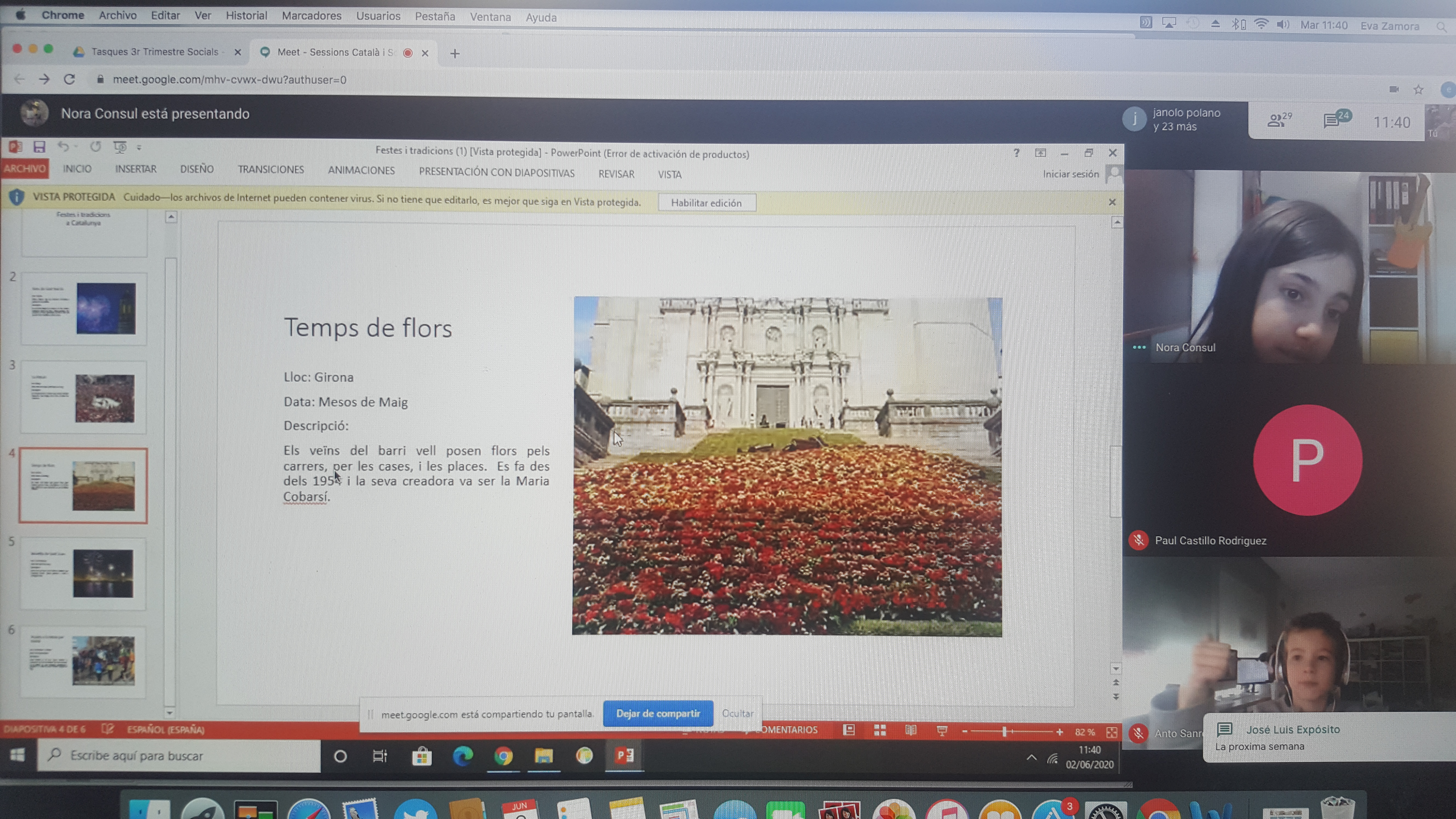This screenshot has height=819, width=1456.
Task: Click Dejar de compartir button
Action: [x=658, y=713]
